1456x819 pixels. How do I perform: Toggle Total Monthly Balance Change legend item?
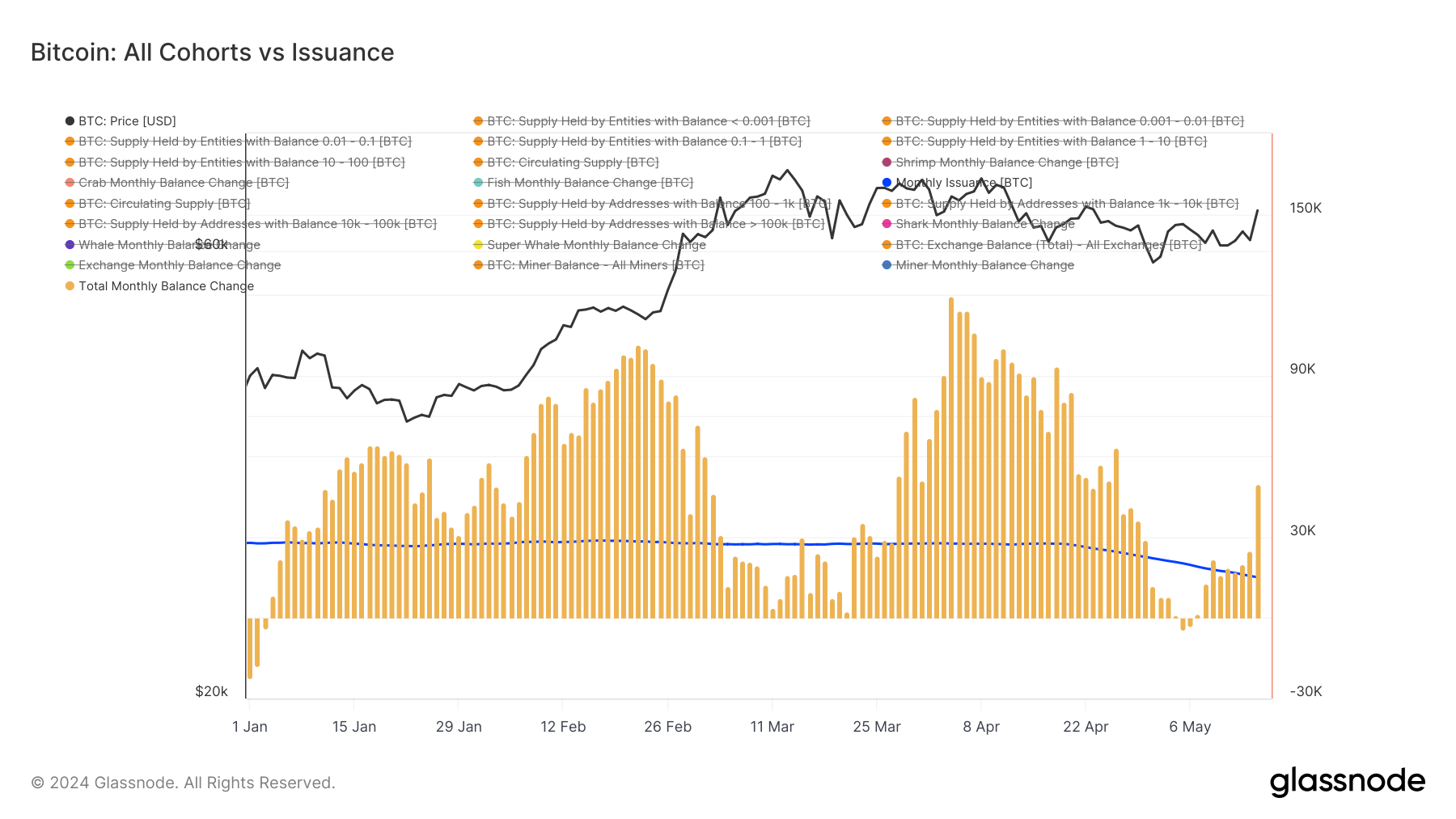(159, 286)
